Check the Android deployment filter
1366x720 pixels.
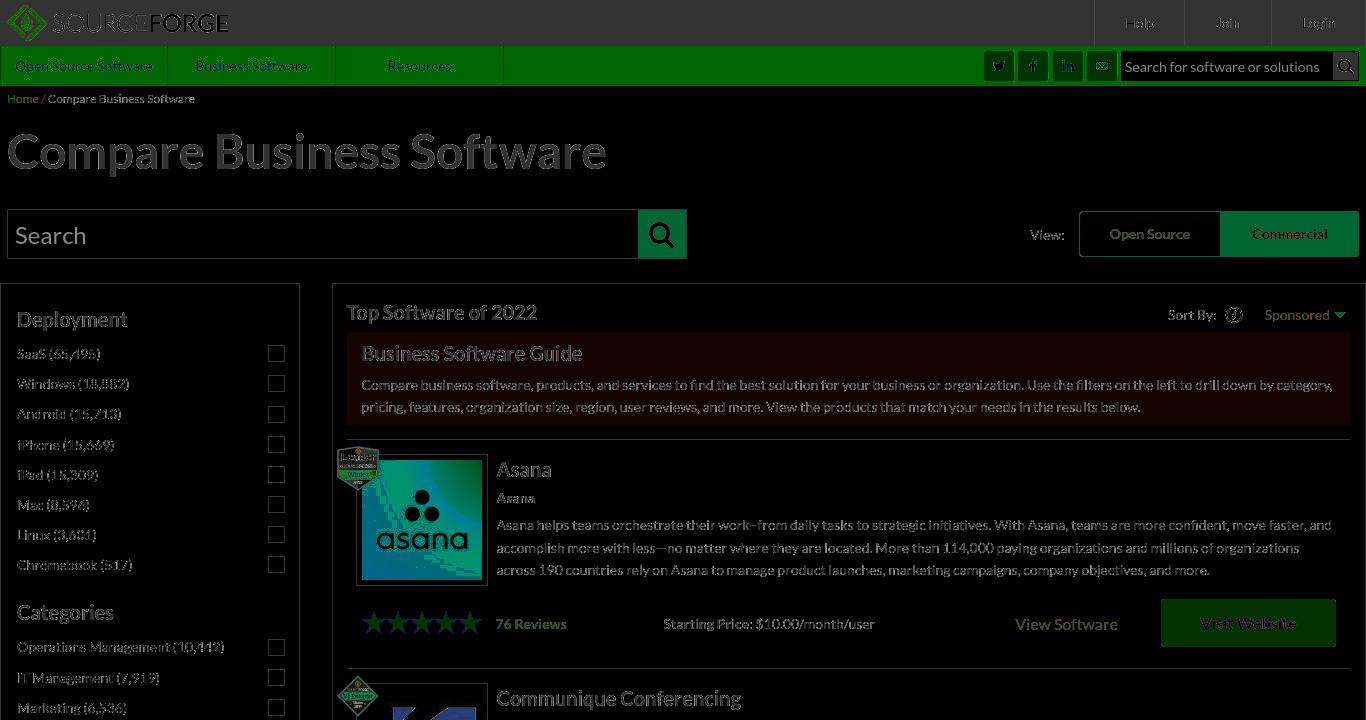pos(276,414)
